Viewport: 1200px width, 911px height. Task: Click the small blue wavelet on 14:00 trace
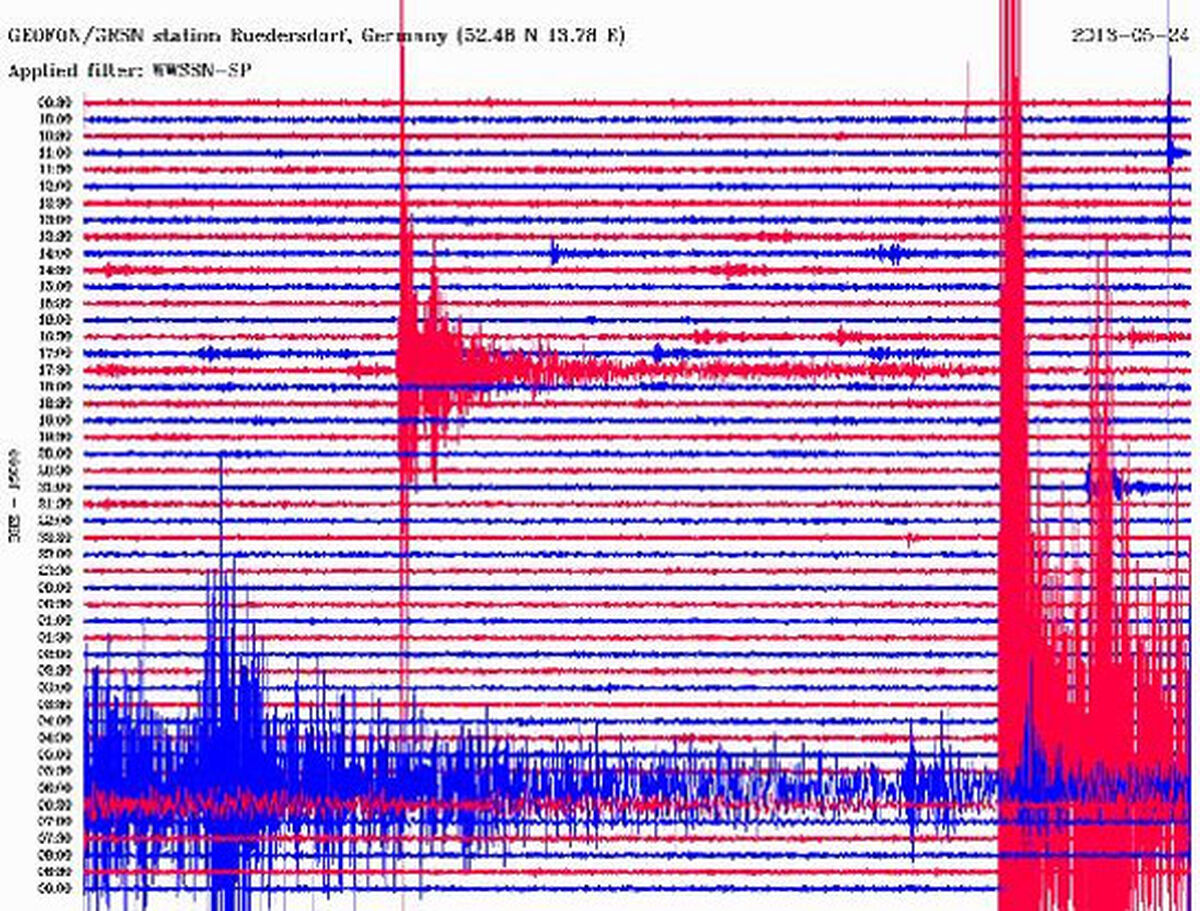553,253
